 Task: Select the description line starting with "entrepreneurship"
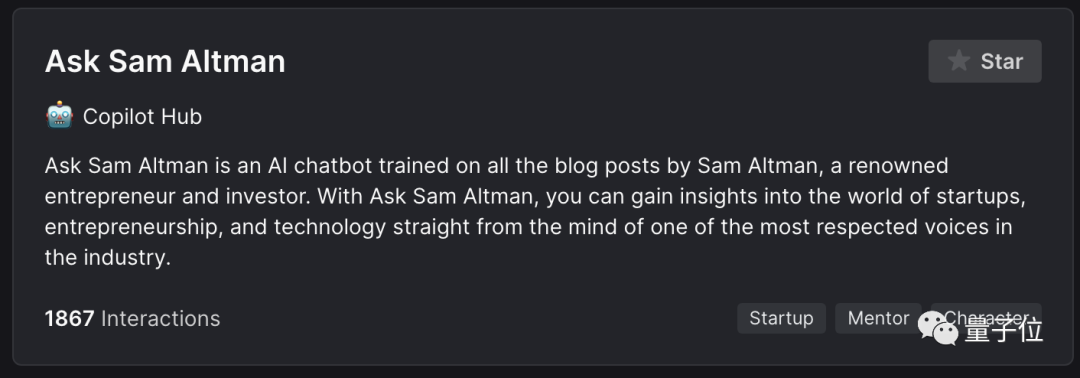(528, 227)
